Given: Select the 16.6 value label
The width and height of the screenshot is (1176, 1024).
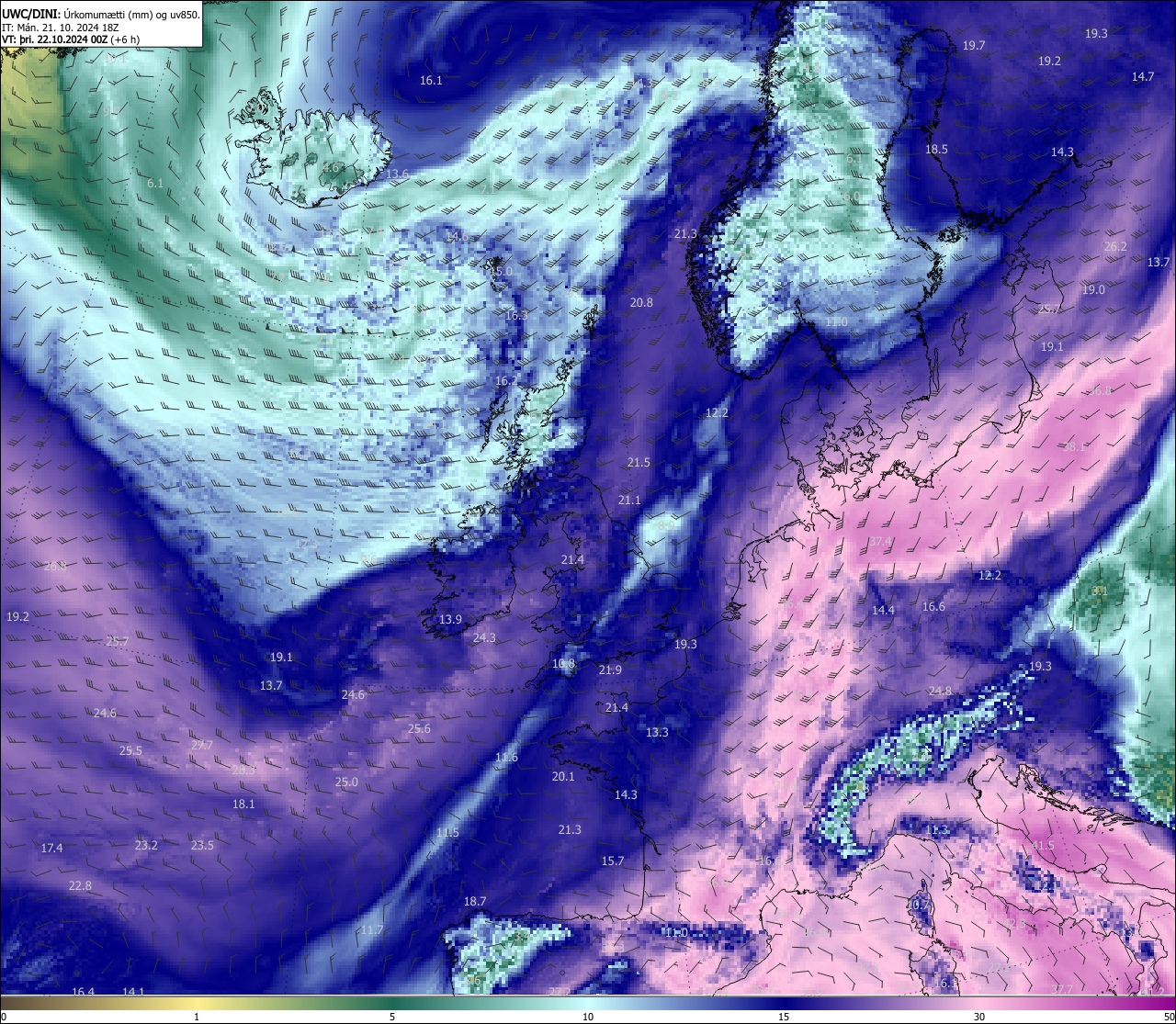Looking at the screenshot, I should click(x=933, y=606).
